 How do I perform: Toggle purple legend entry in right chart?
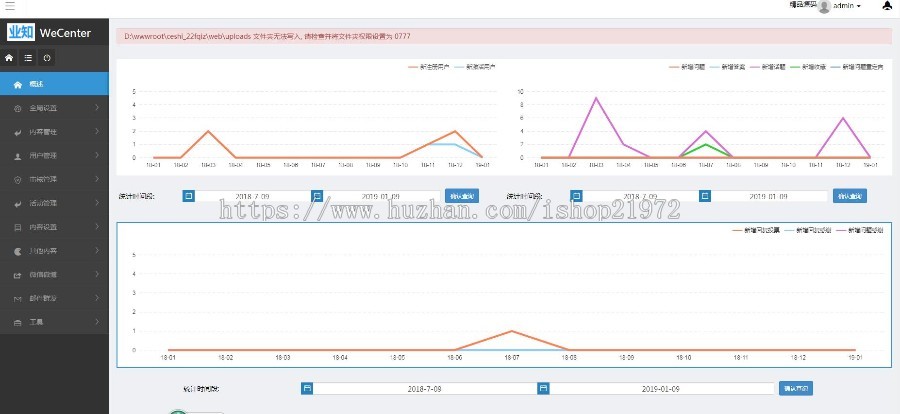767,67
